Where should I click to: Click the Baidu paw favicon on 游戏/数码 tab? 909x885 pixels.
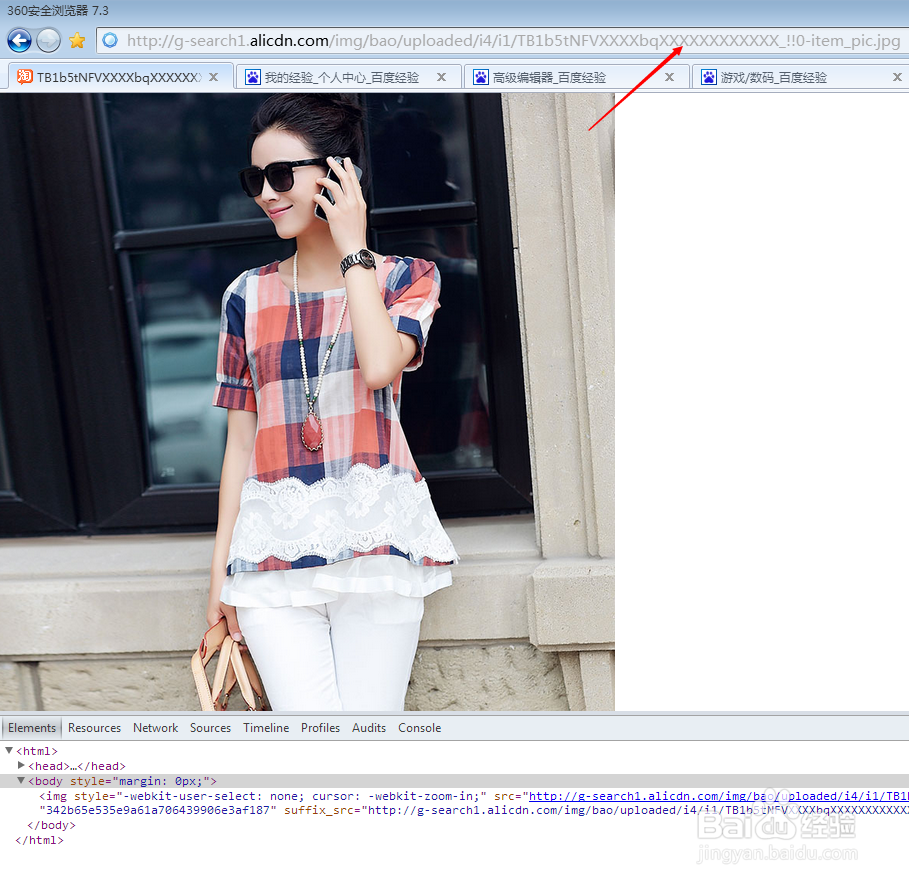708,77
